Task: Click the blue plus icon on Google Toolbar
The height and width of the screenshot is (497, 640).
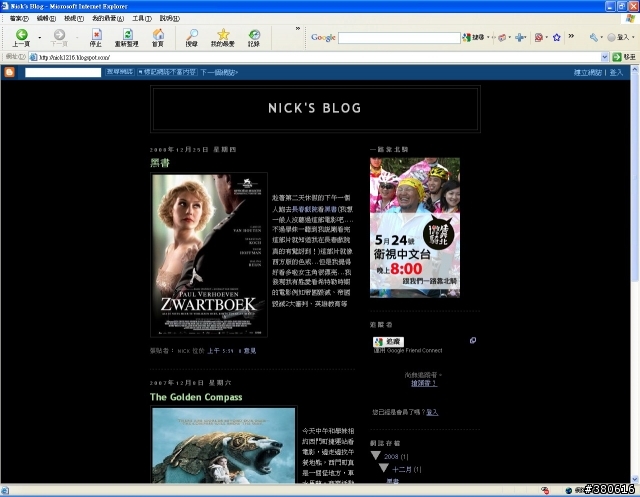Action: [x=520, y=38]
